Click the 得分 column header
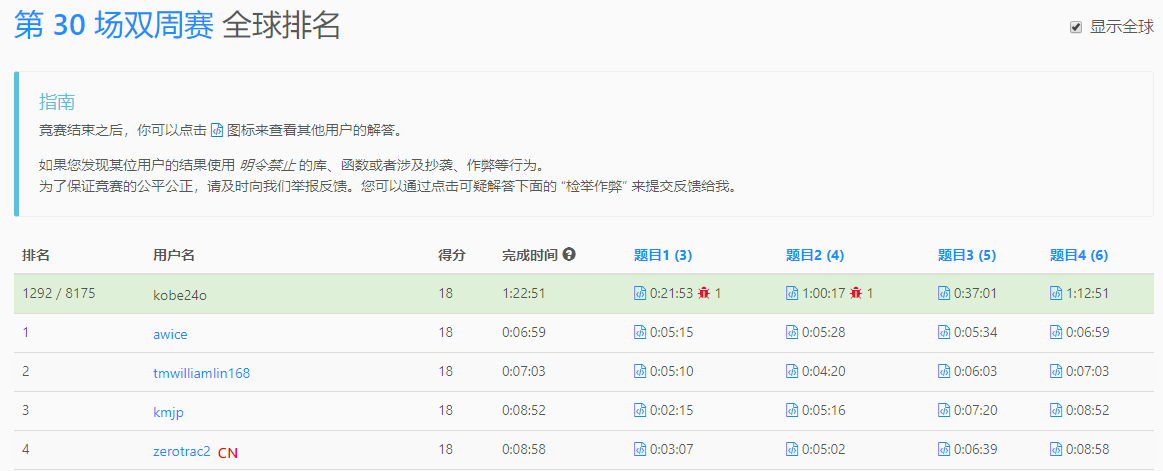The image size is (1163, 471). click(x=452, y=255)
